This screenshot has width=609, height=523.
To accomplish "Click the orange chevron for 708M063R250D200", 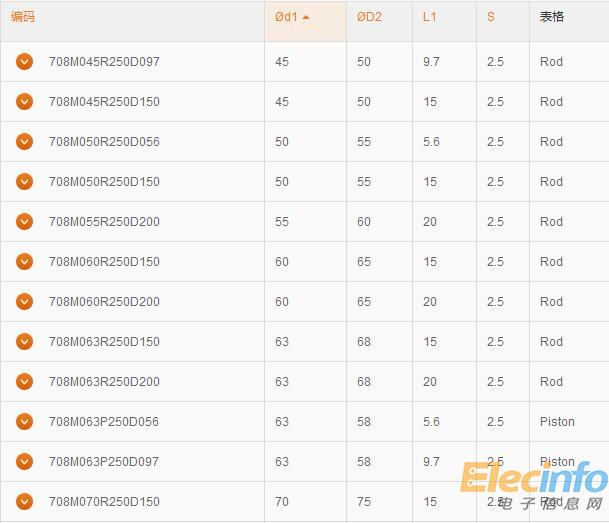I will [x=25, y=382].
